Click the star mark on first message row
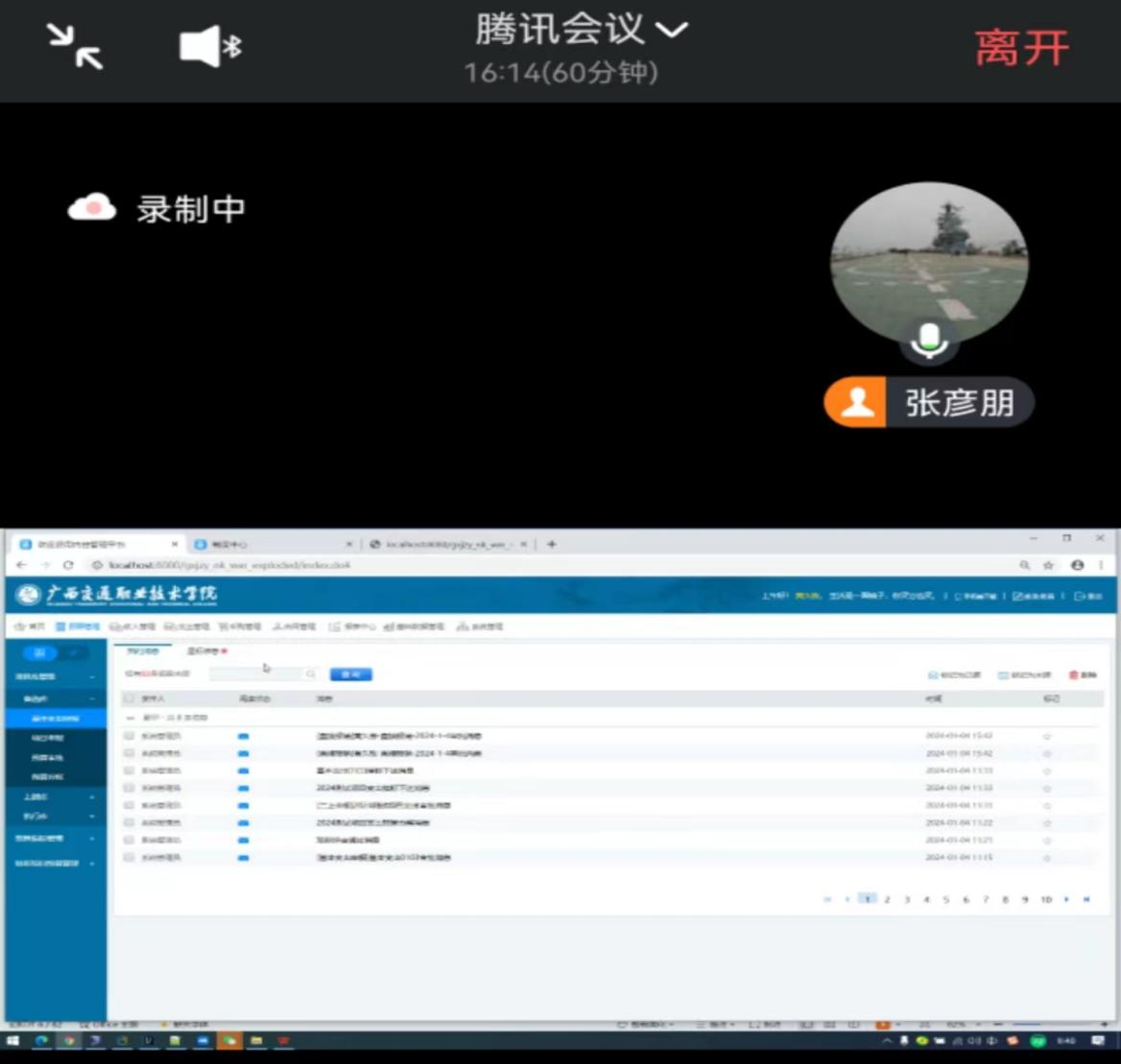The image size is (1121, 1064). pyautogui.click(x=1047, y=737)
